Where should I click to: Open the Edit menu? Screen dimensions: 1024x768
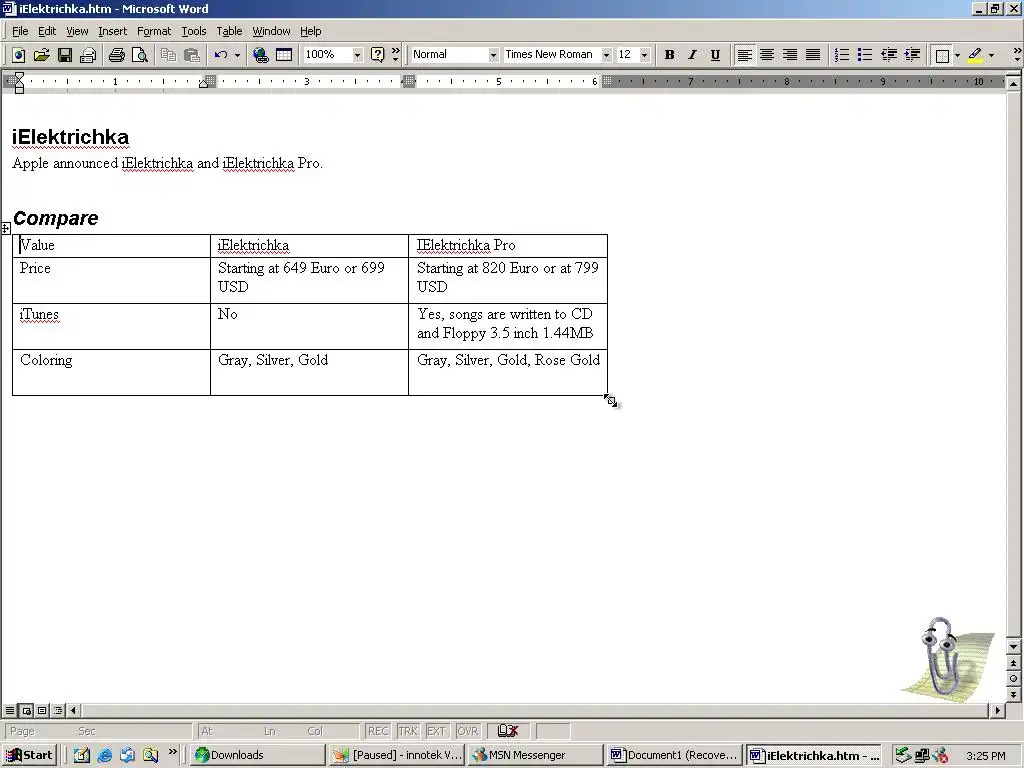tap(46, 31)
